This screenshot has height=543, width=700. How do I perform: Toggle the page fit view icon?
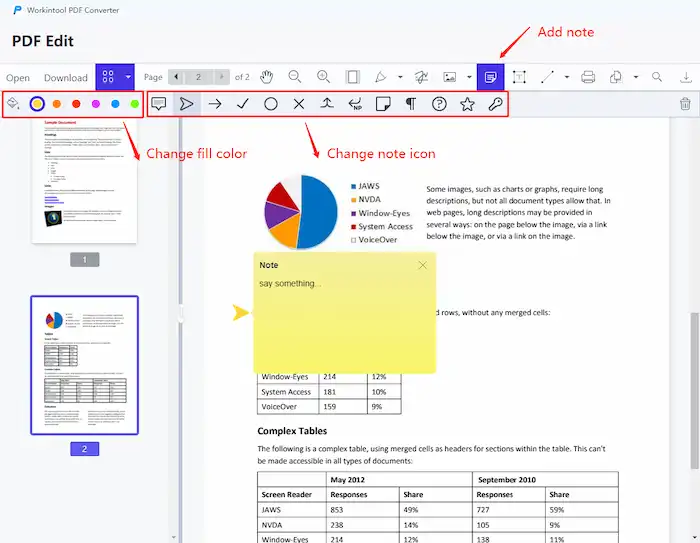[x=352, y=77]
